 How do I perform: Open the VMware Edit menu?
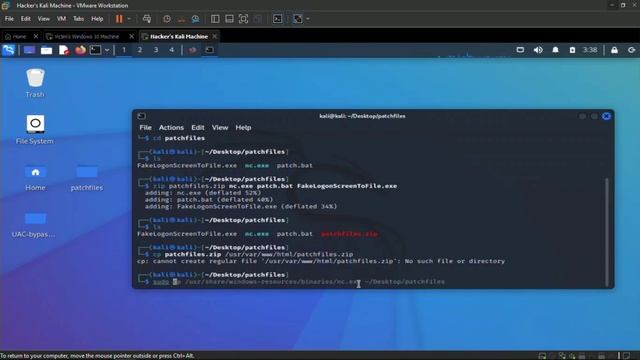click(26, 19)
